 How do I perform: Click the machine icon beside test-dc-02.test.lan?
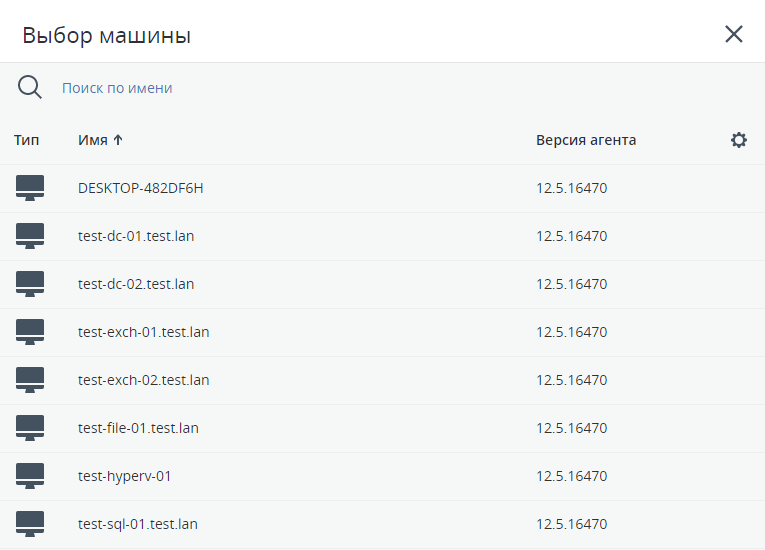(x=30, y=284)
